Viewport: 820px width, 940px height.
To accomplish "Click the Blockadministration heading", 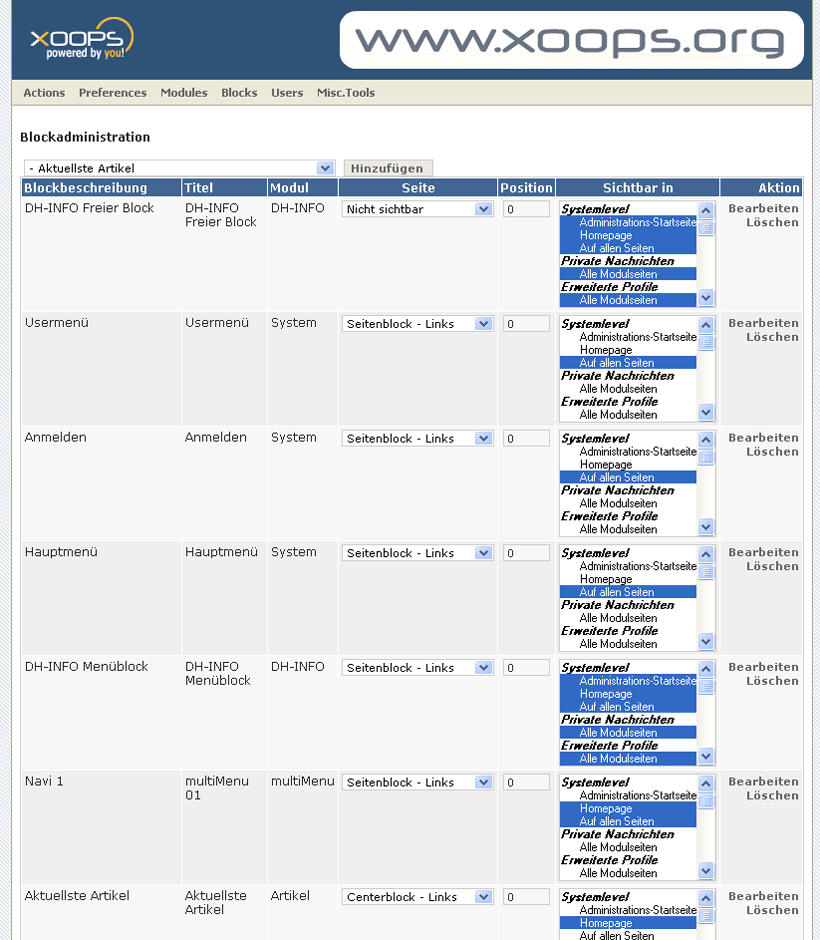I will [x=85, y=137].
